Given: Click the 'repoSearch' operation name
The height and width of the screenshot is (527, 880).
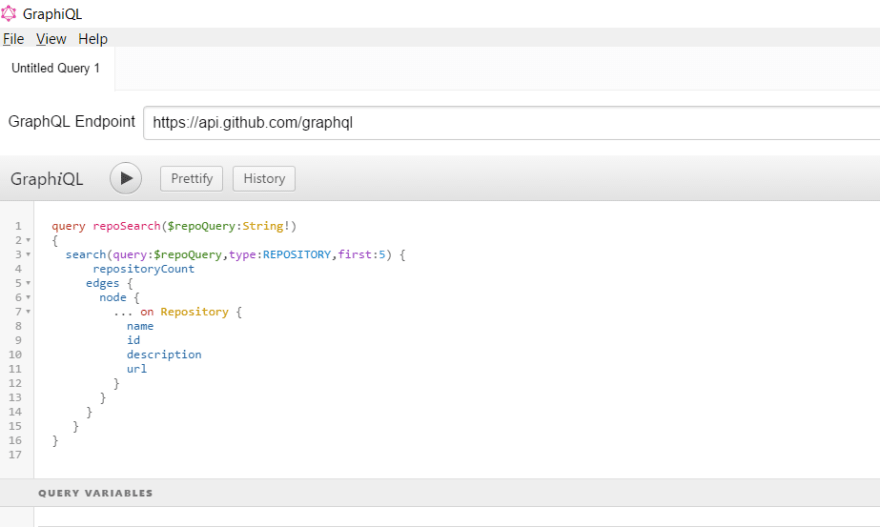Looking at the screenshot, I should coord(126,226).
